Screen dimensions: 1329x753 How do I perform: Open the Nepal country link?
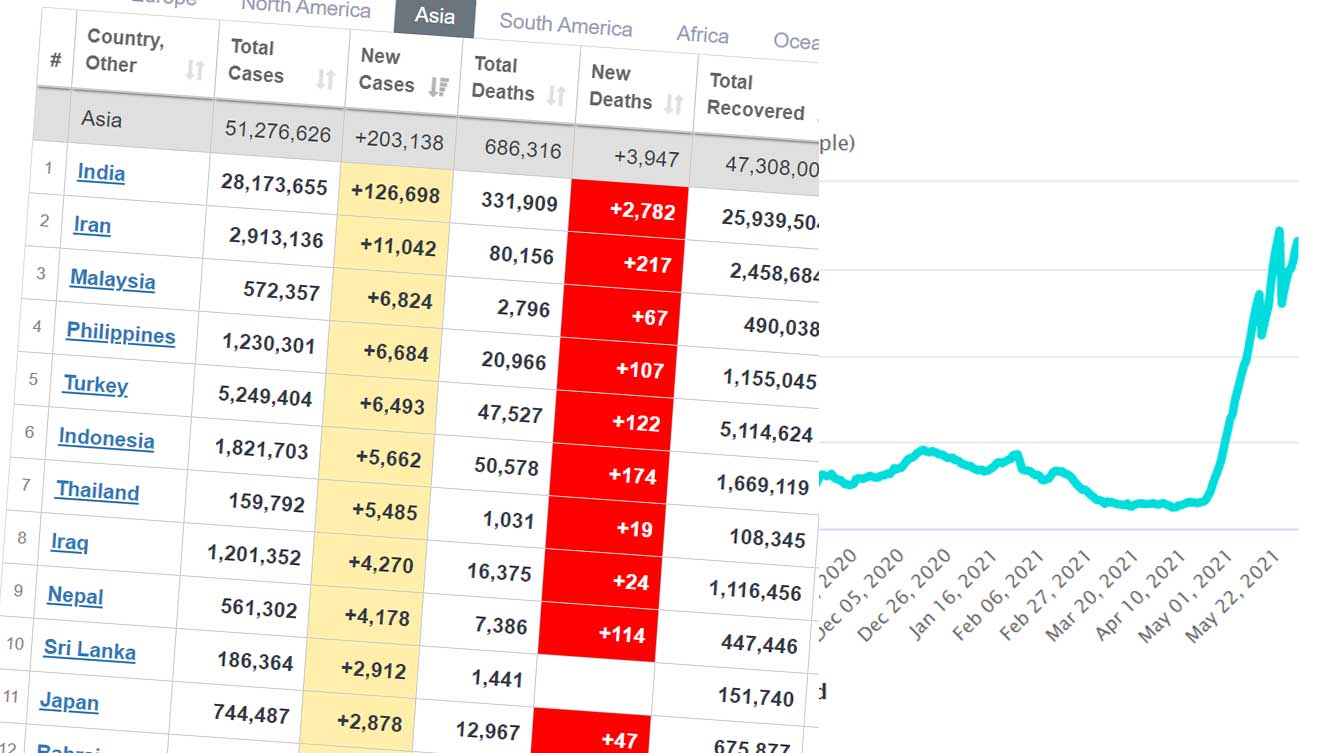pyautogui.click(x=75, y=595)
